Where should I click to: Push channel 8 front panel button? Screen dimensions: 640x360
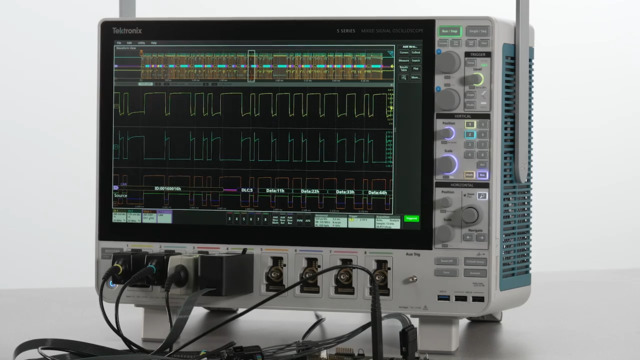pos(483,155)
